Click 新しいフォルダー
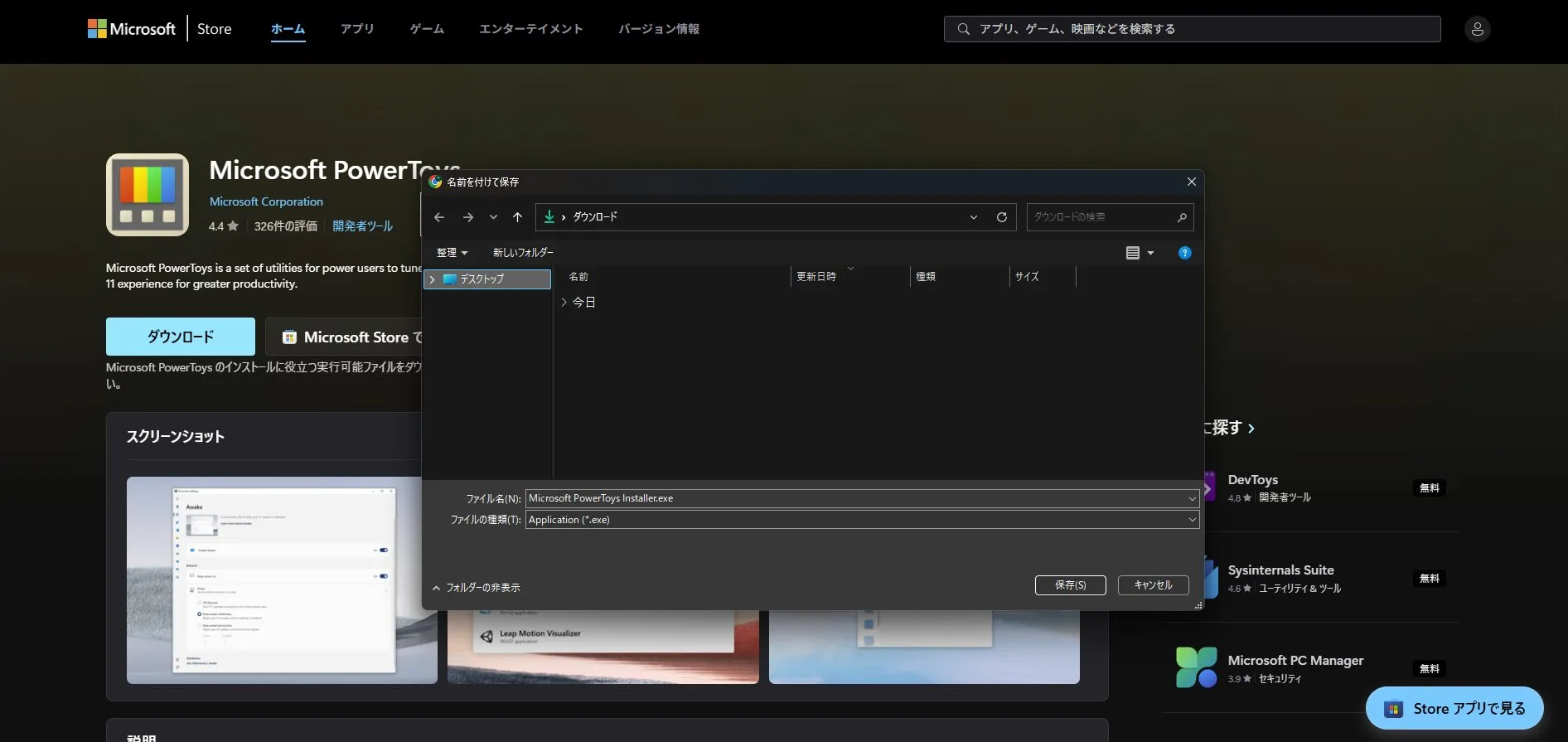Screen dimensions: 1568x742 pyautogui.click(x=523, y=253)
